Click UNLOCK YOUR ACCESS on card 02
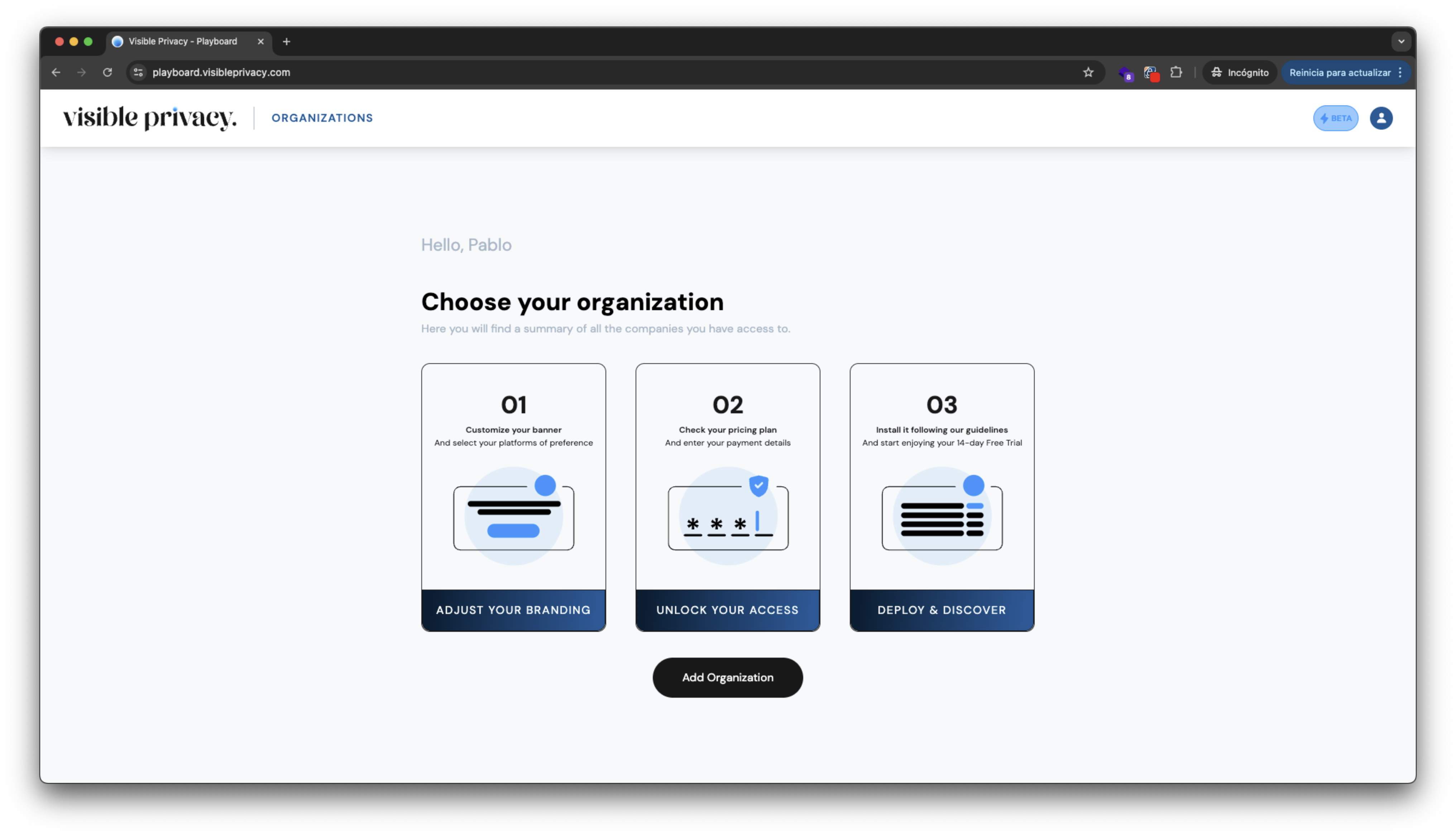 (x=727, y=610)
